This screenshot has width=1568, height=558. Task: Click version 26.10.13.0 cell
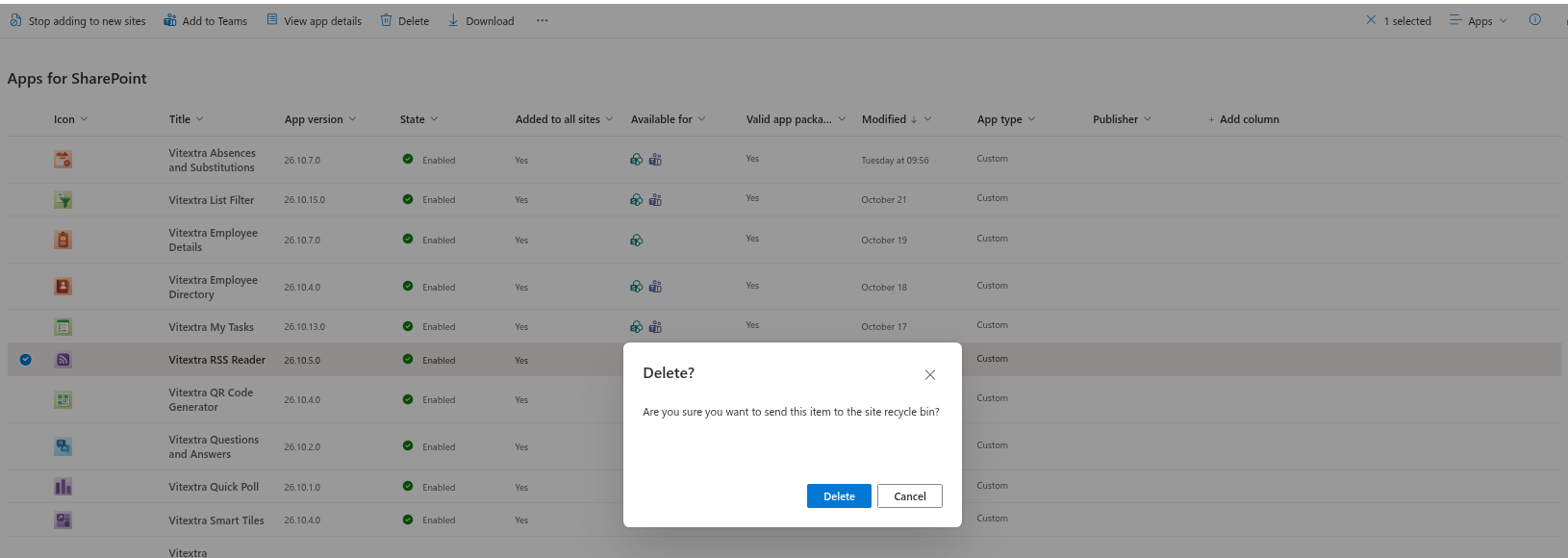click(x=304, y=327)
